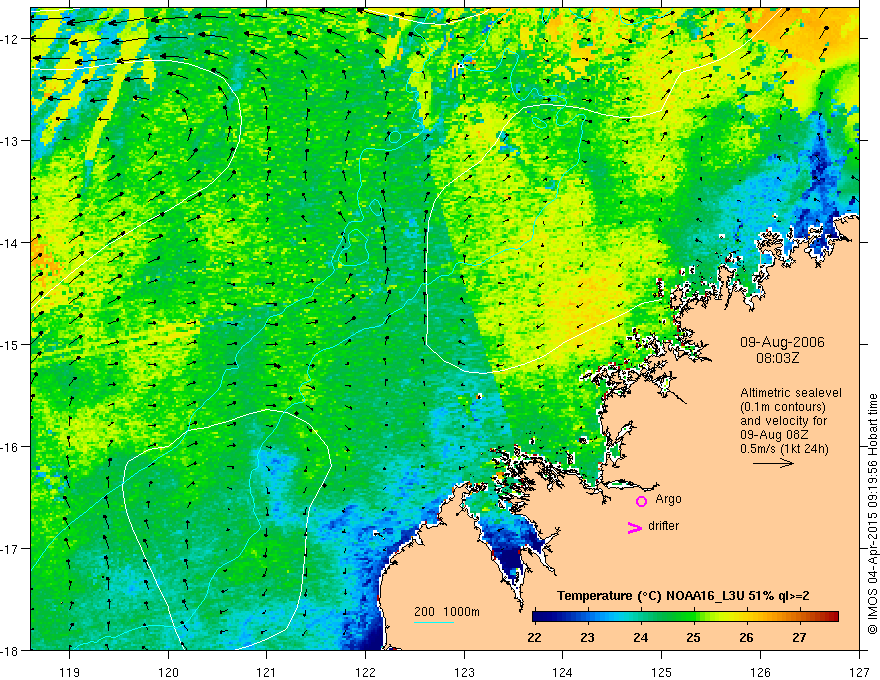Click longitude axis label 123
This screenshot has width=880, height=680.
464,672
